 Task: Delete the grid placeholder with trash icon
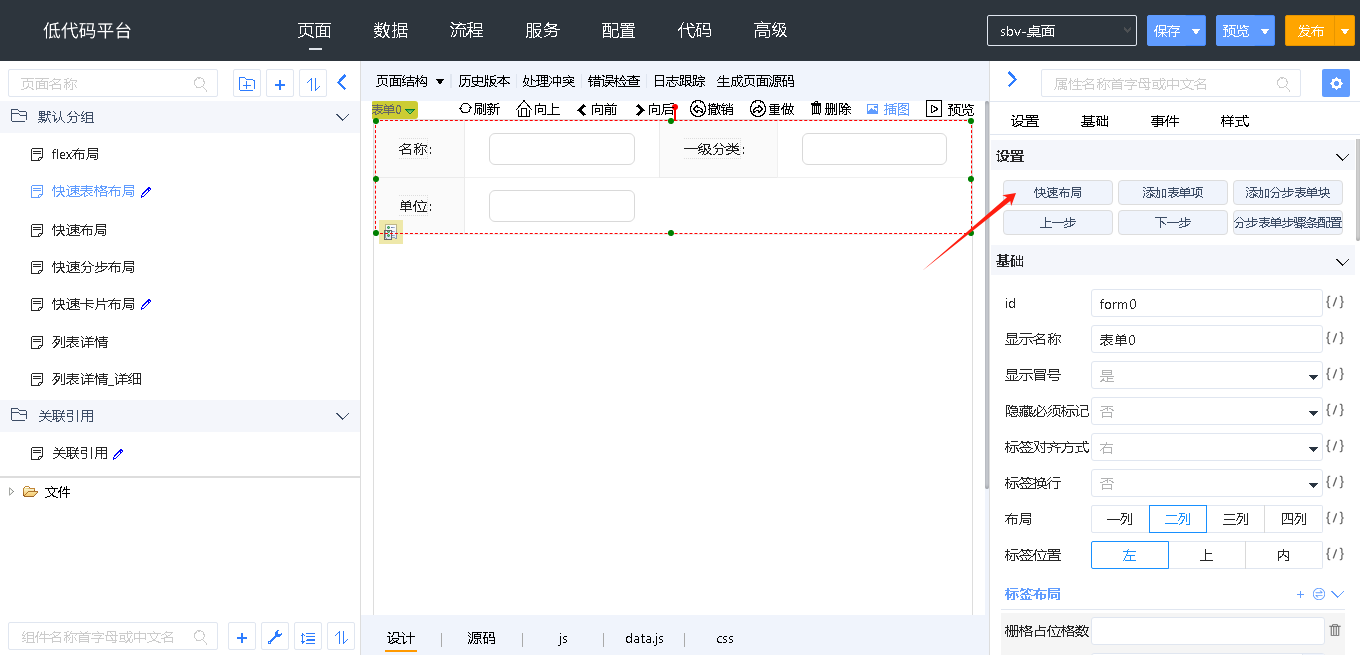1334,630
